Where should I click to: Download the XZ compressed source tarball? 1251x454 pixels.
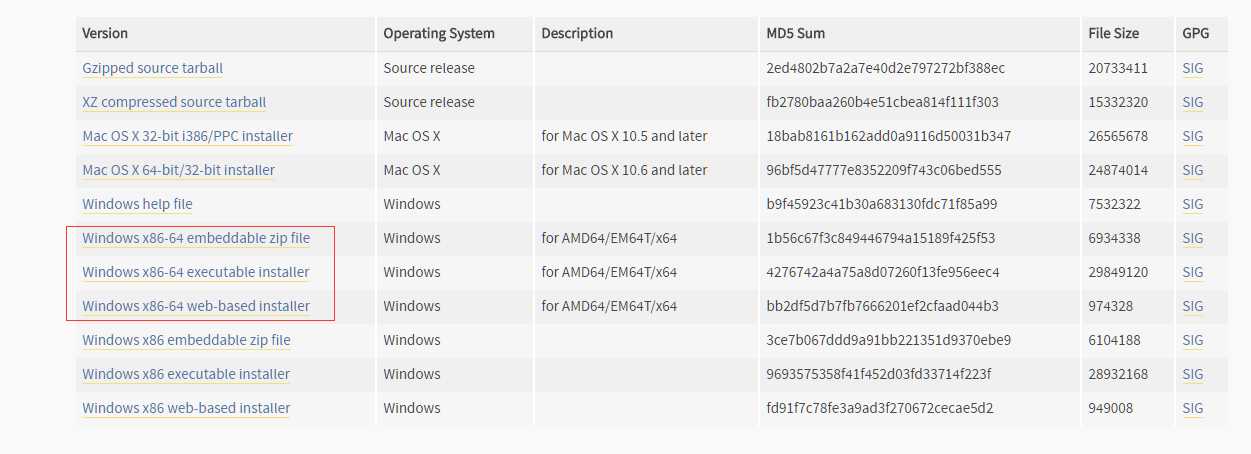coord(174,102)
